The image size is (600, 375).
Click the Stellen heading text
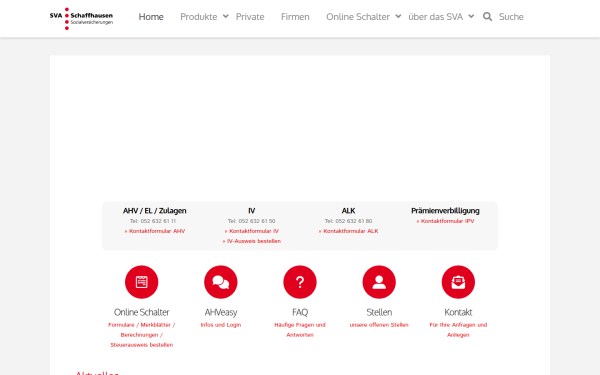pos(379,312)
